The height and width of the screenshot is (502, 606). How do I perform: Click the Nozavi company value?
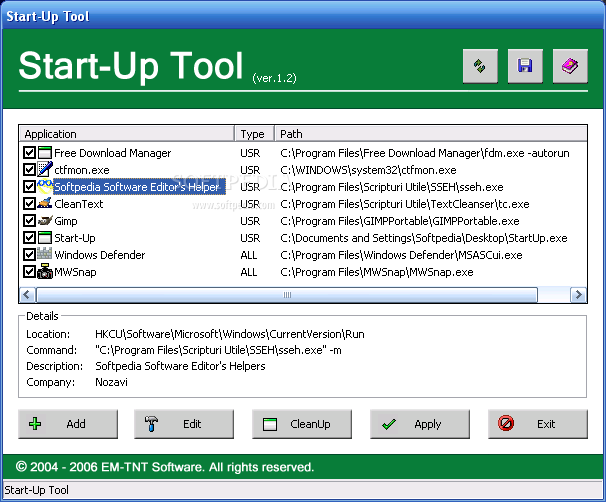click(x=111, y=382)
